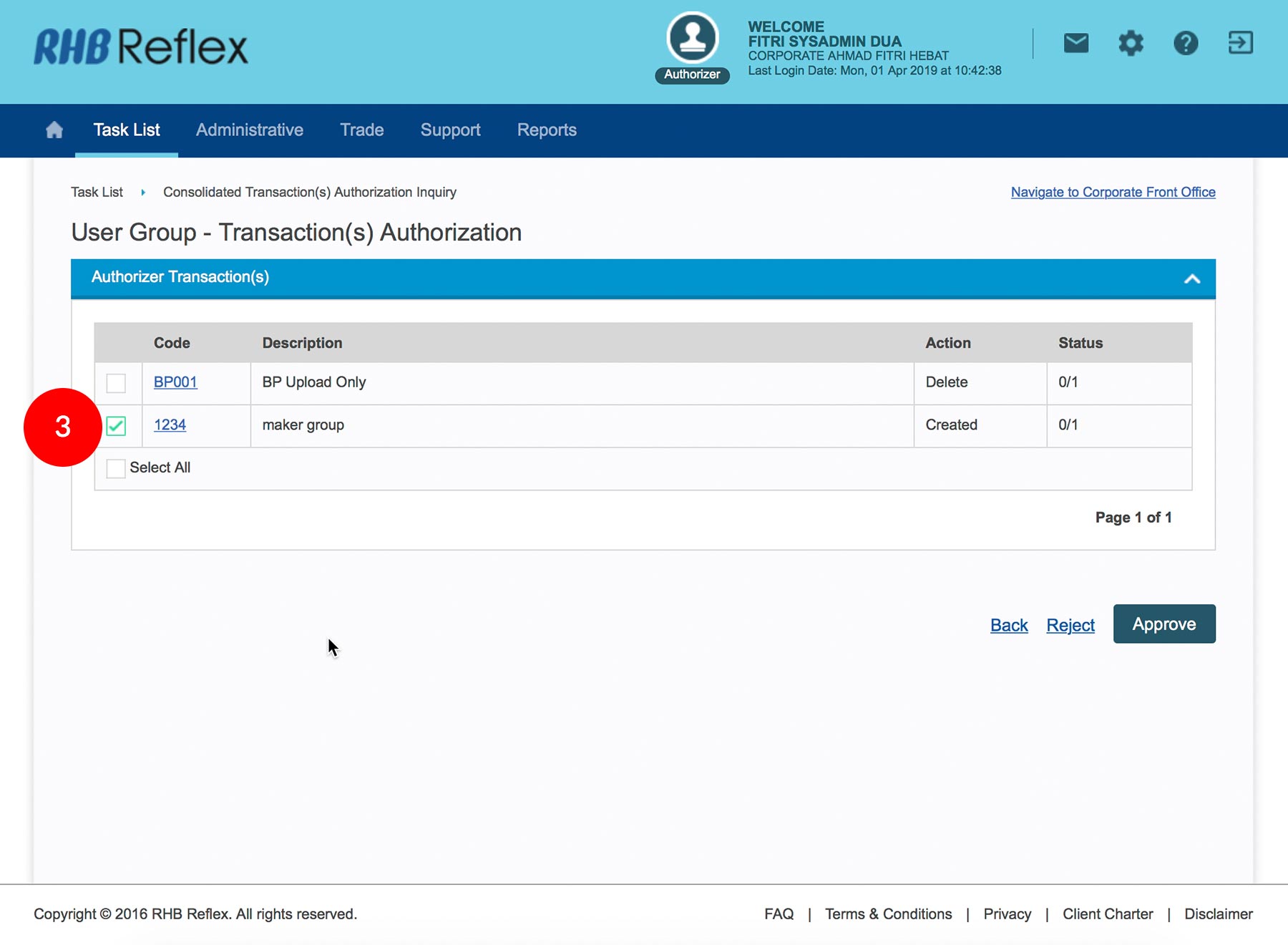
Task: Check the BP001 row checkbox
Action: point(116,383)
